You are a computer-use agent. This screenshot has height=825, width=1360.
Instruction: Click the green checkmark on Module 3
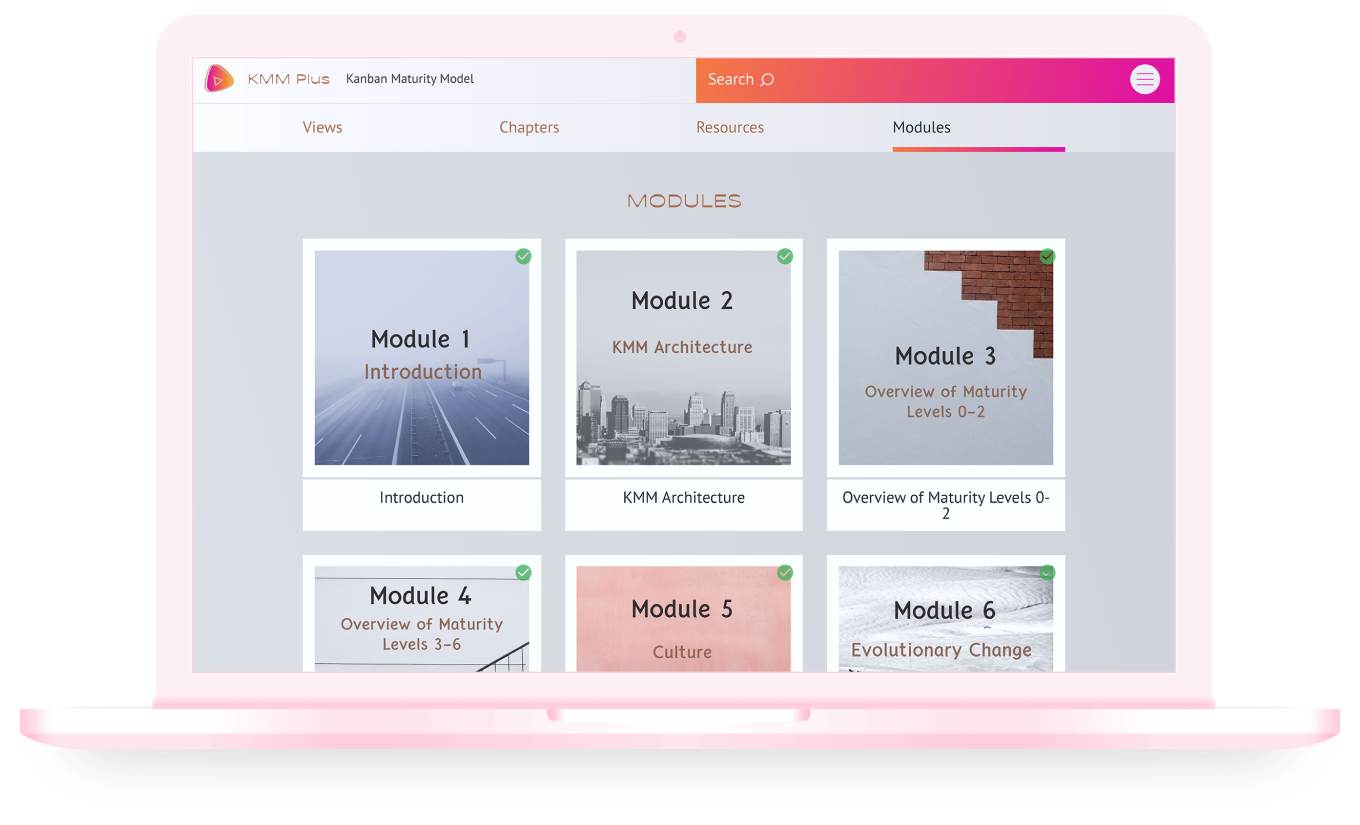pyautogui.click(x=1047, y=256)
